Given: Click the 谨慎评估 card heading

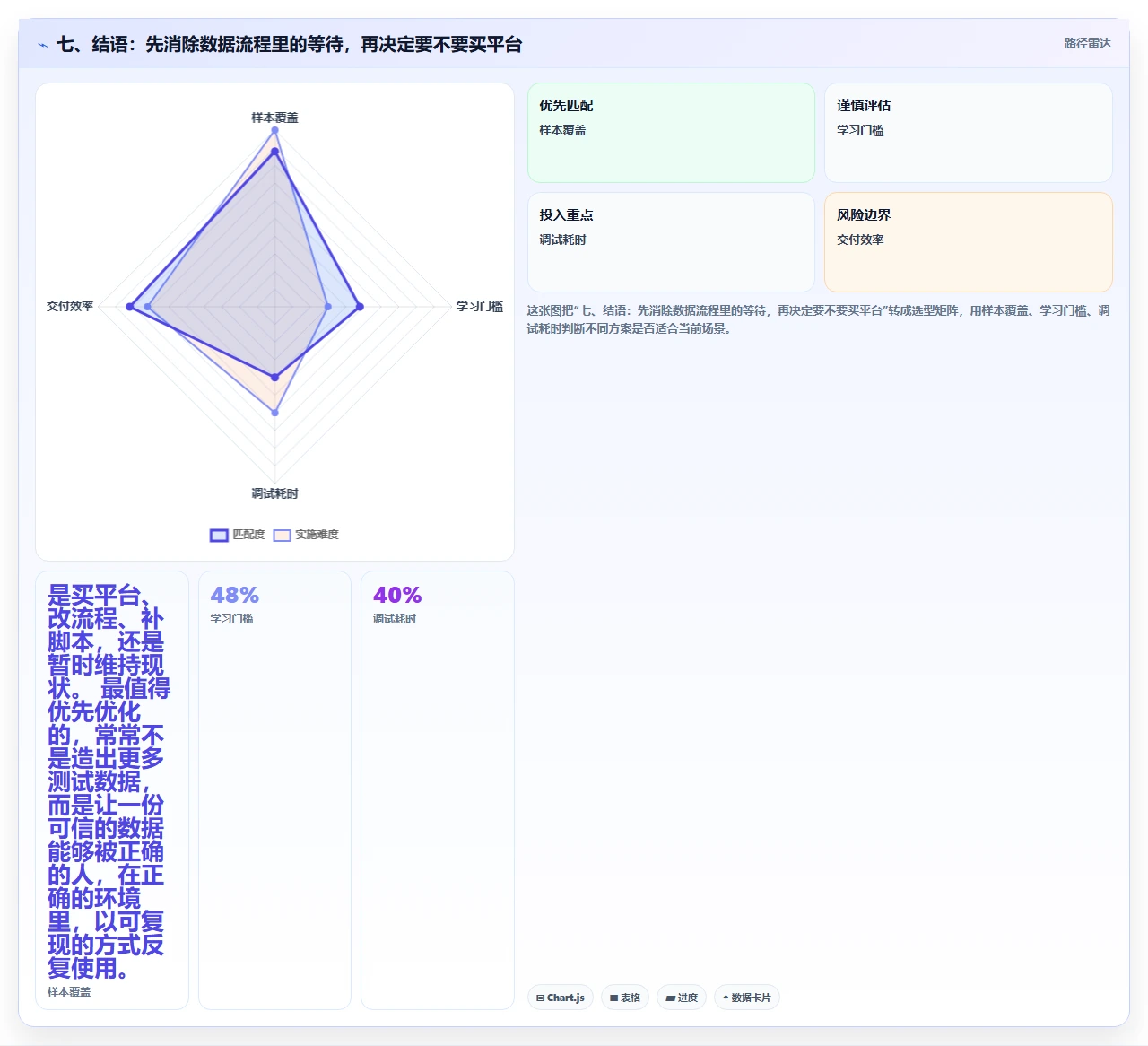Looking at the screenshot, I should 864,105.
